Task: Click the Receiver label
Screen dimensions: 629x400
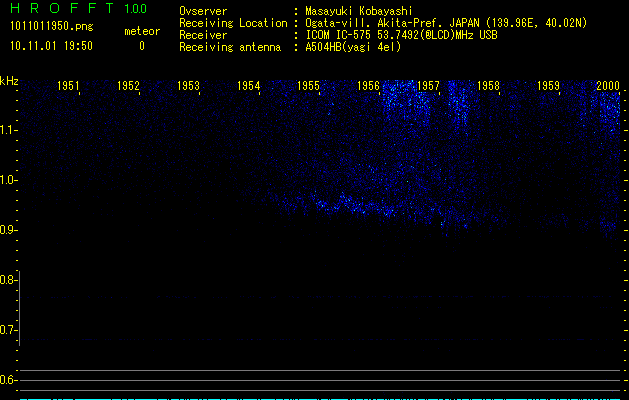Action: [x=203, y=35]
